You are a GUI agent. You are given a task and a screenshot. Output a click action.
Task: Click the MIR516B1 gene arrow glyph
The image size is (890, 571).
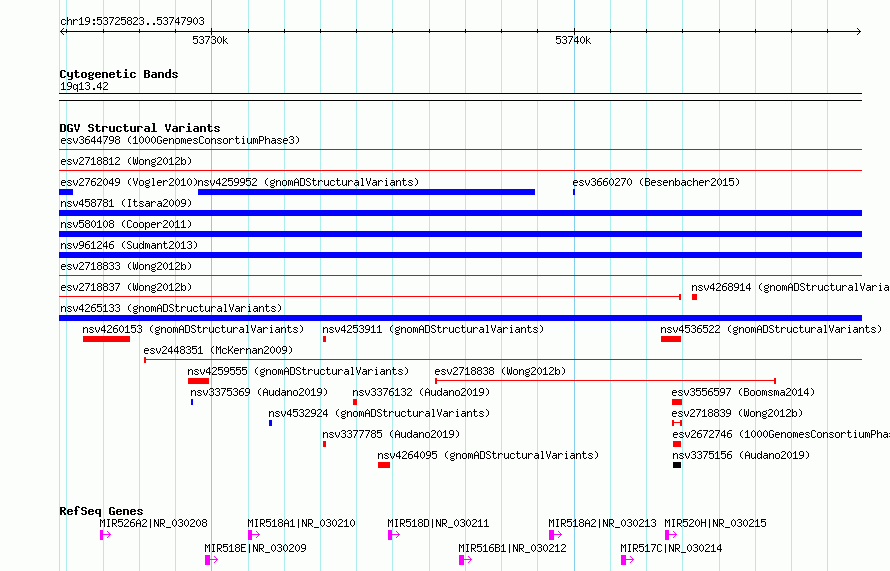(465, 560)
